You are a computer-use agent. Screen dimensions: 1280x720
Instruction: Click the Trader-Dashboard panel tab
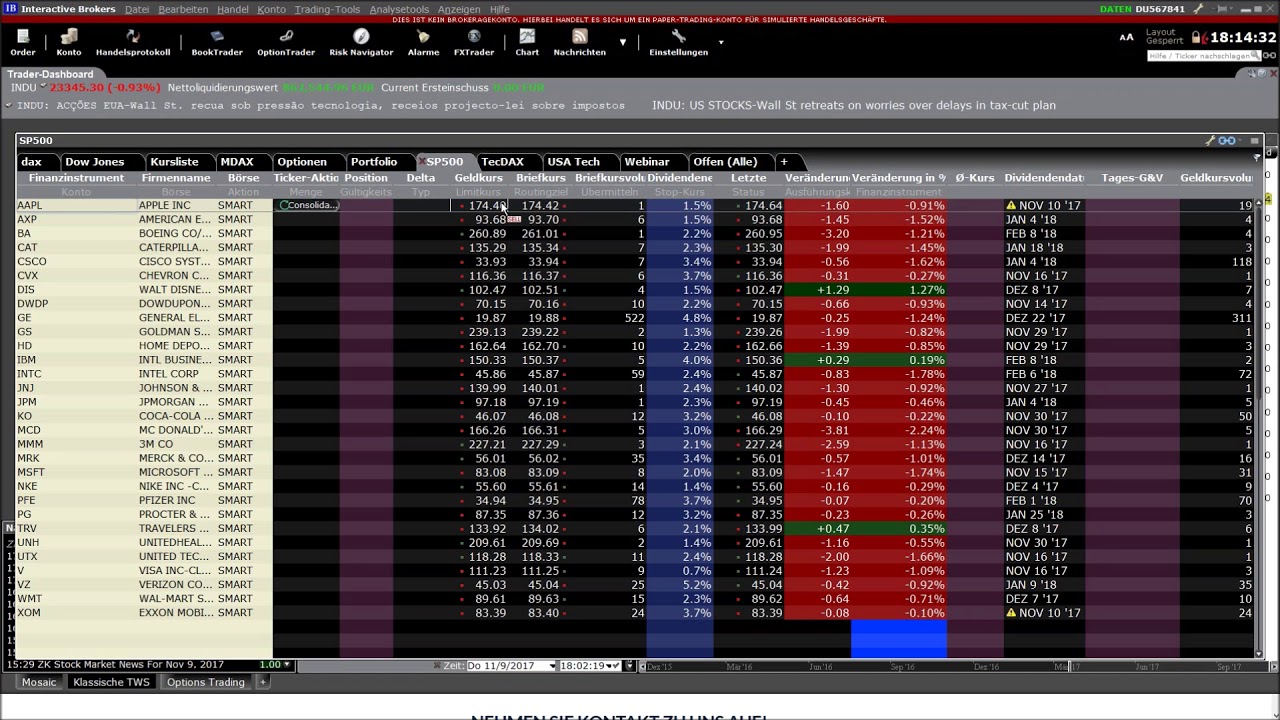point(50,74)
